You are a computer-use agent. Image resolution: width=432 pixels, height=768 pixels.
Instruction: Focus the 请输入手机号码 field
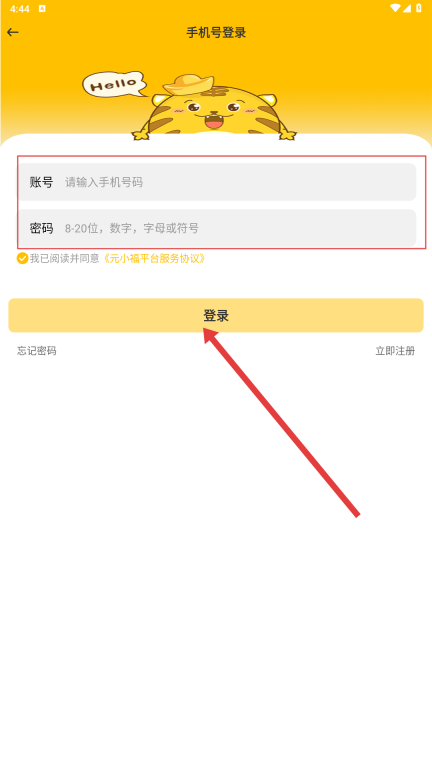(217, 182)
